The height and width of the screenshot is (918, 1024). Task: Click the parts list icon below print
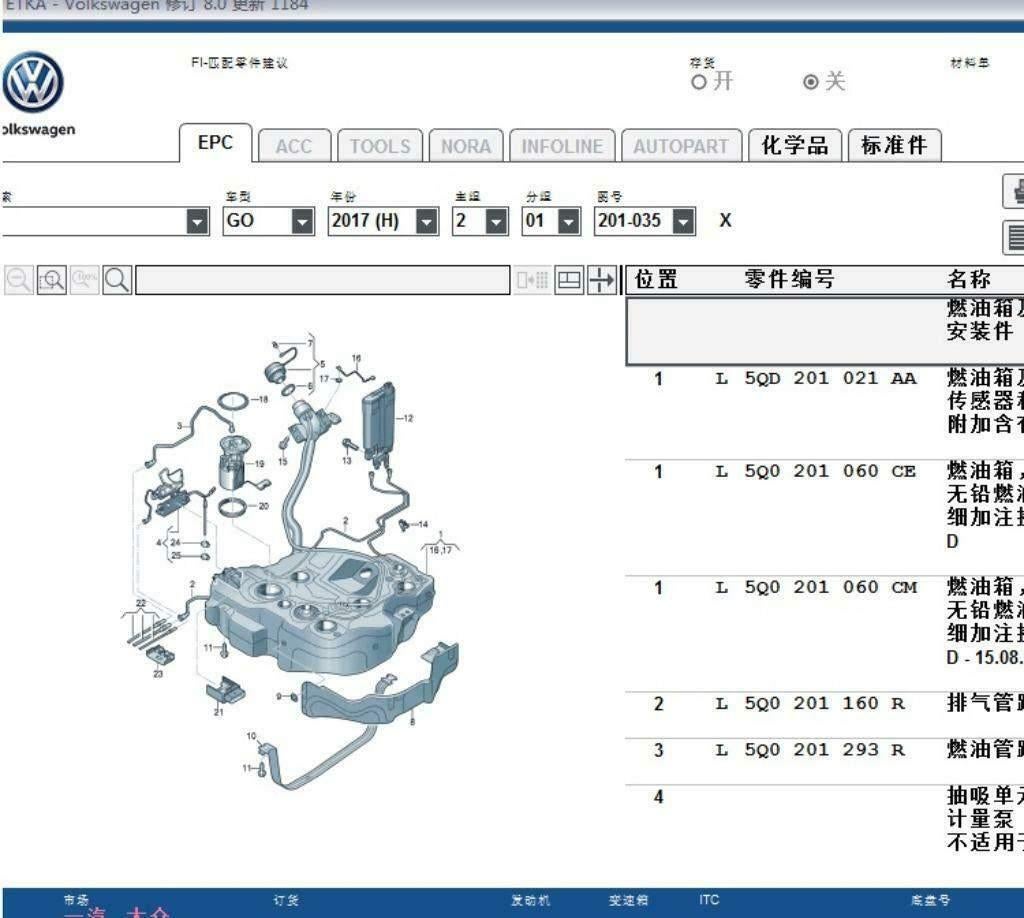1015,238
